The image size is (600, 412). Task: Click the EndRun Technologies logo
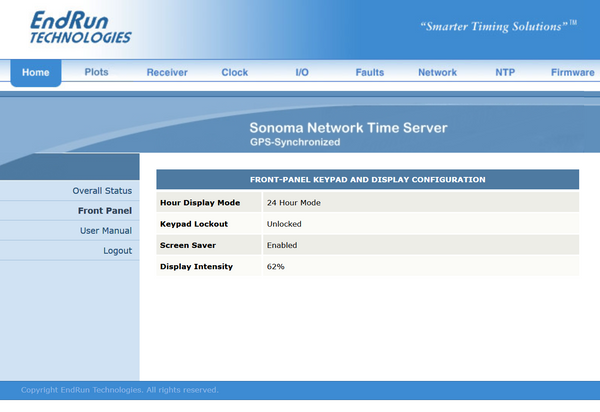(x=81, y=27)
